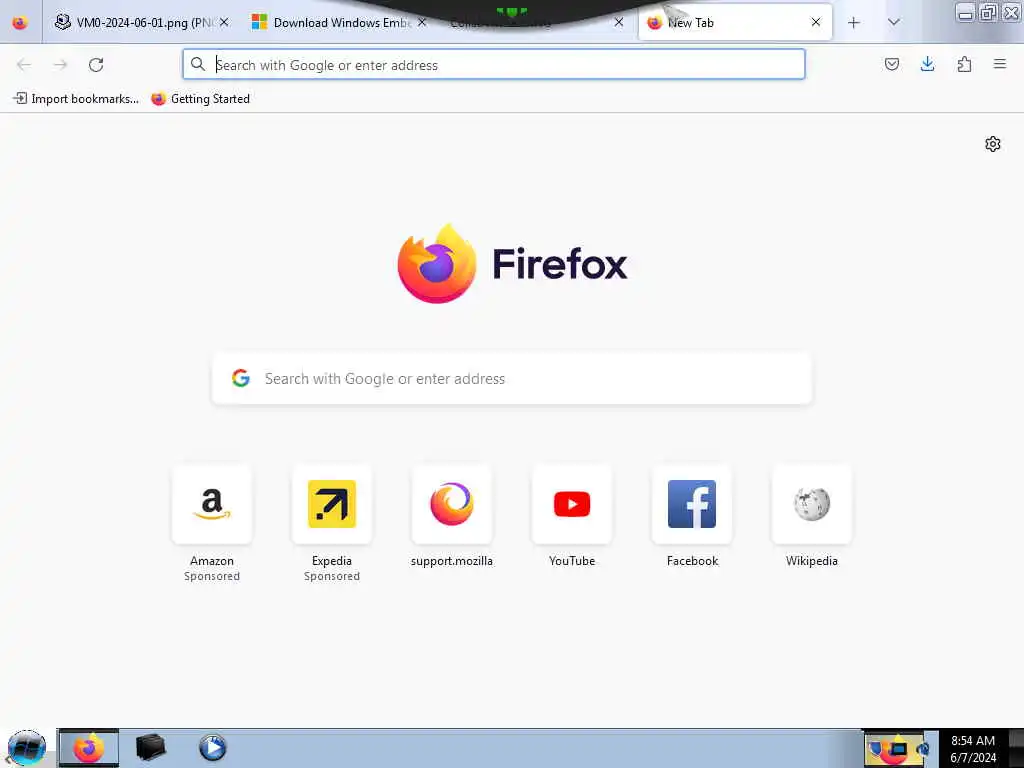Open a new tab with plus button
The height and width of the screenshot is (768, 1024).
pos(854,23)
